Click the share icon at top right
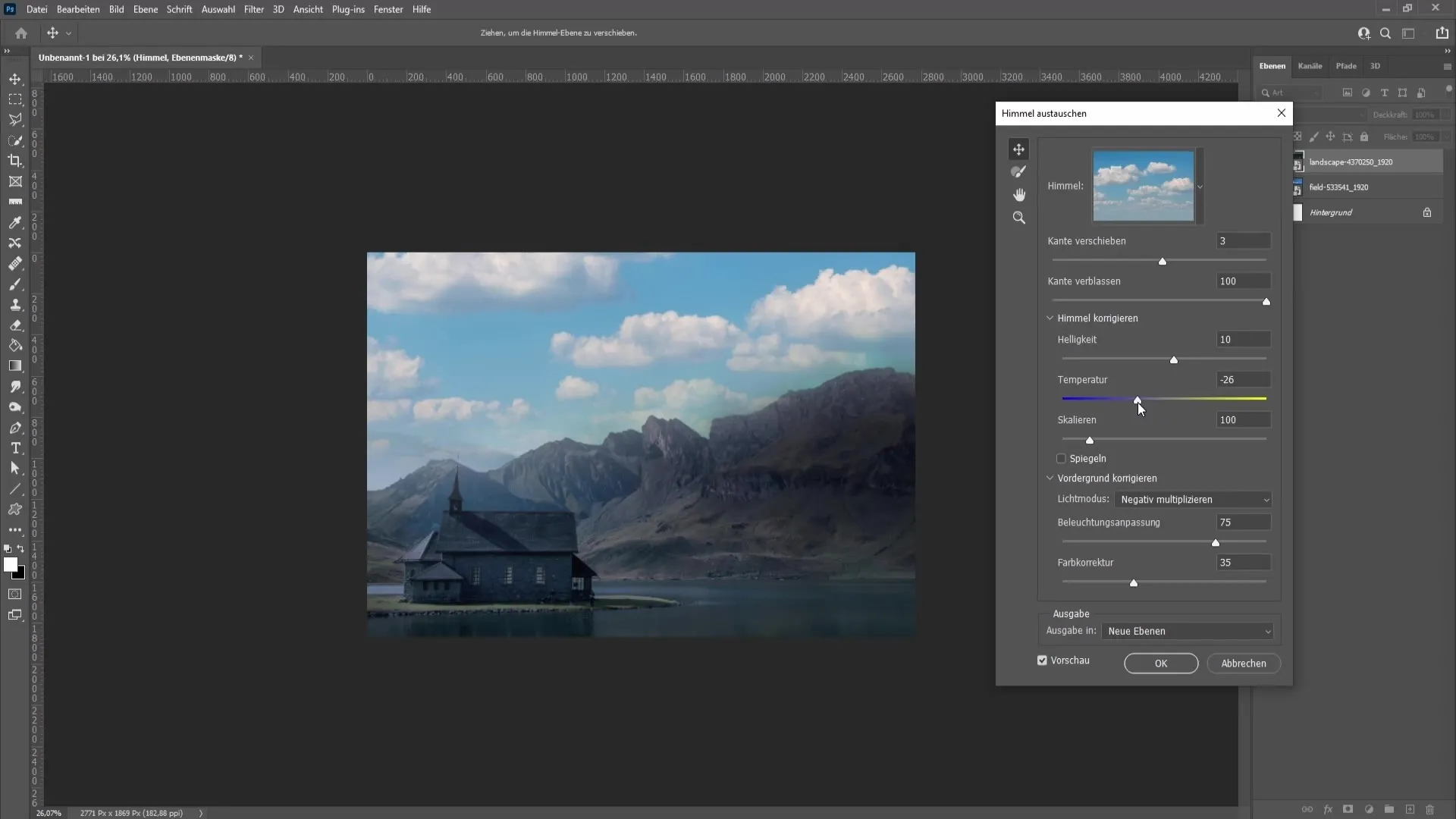The image size is (1456, 819). (1442, 33)
